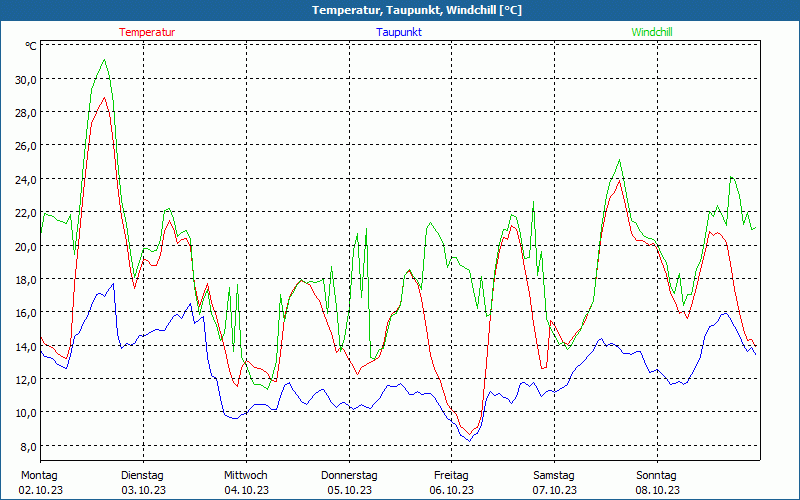The image size is (800, 500).
Task: Click the 16,0 y-axis value
Action: click(25, 313)
